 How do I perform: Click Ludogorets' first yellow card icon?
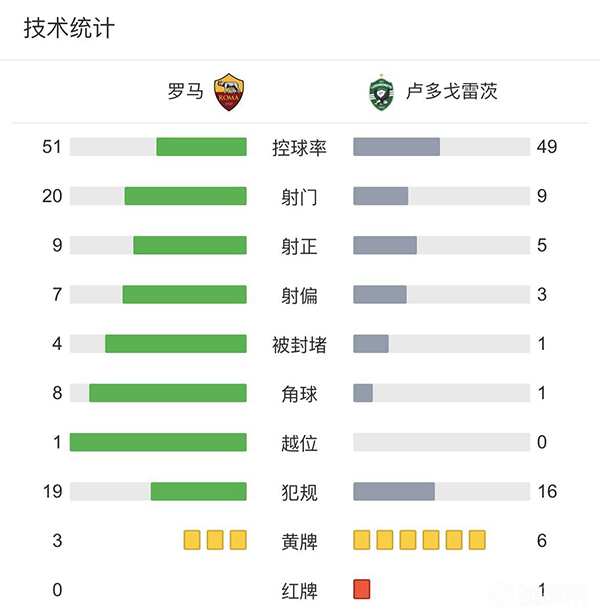click(x=362, y=541)
